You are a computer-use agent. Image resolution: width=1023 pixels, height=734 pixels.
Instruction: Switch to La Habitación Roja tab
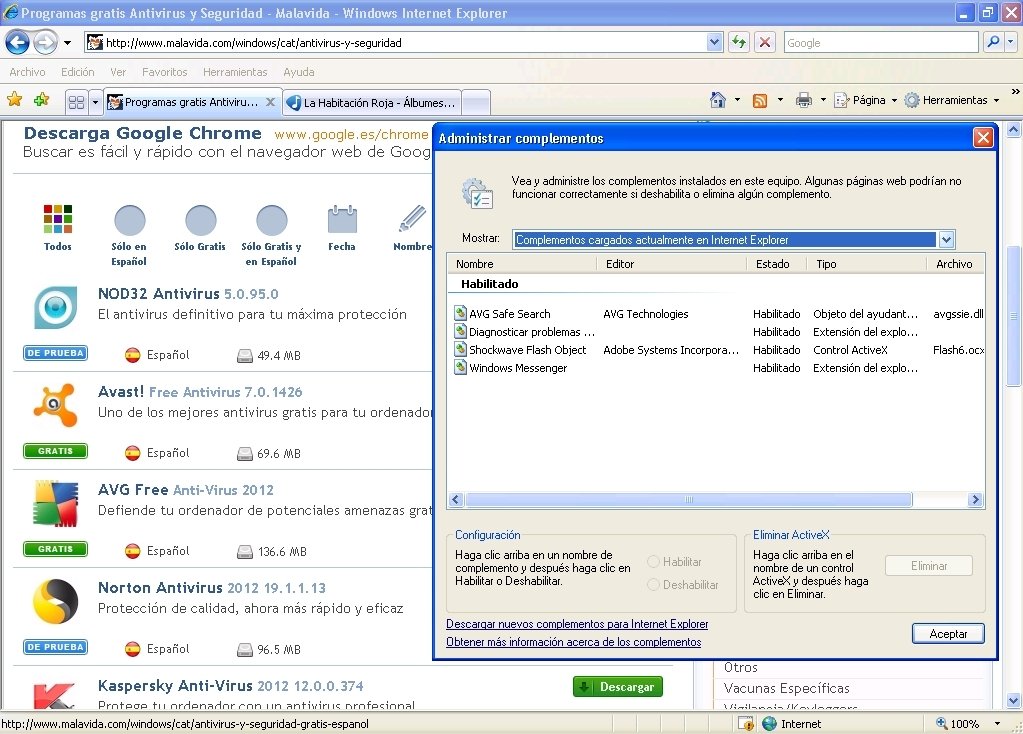coord(372,102)
